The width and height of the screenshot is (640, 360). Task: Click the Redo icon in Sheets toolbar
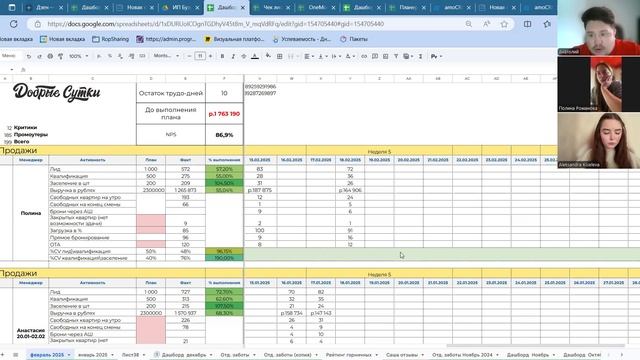click(x=39, y=56)
